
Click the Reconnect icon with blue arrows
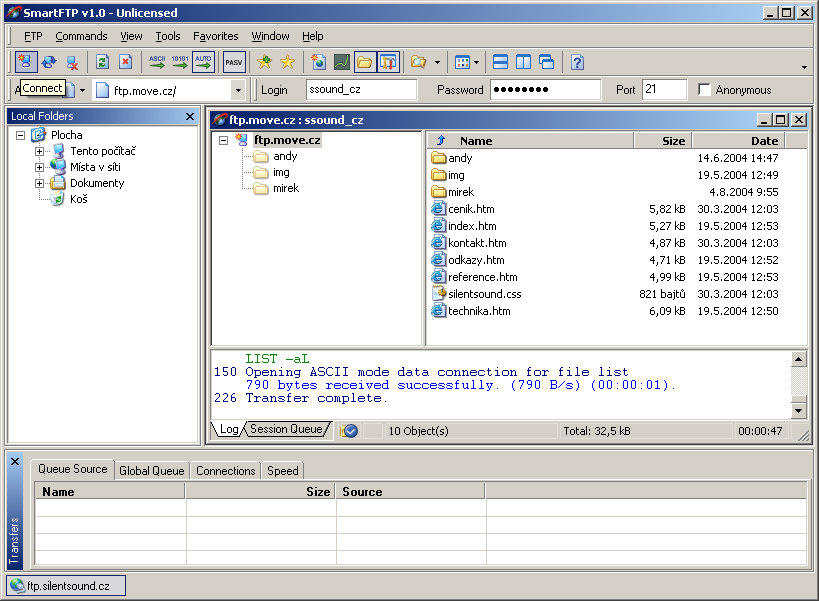[x=49, y=62]
